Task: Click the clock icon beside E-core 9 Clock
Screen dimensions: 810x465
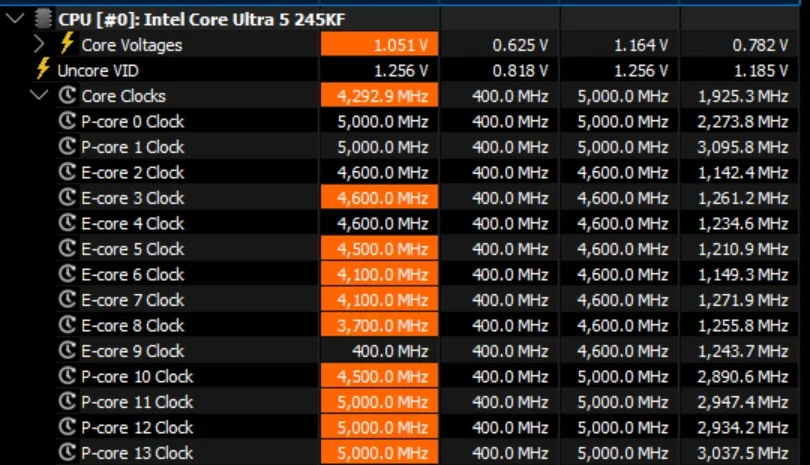Action: click(x=68, y=351)
